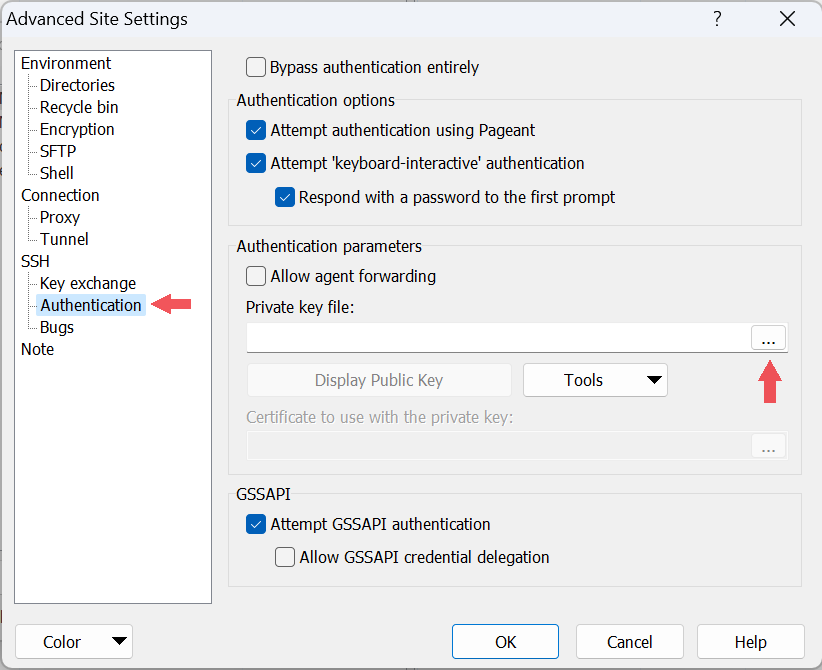
Task: Select the SFTP tree item
Action: click(58, 151)
